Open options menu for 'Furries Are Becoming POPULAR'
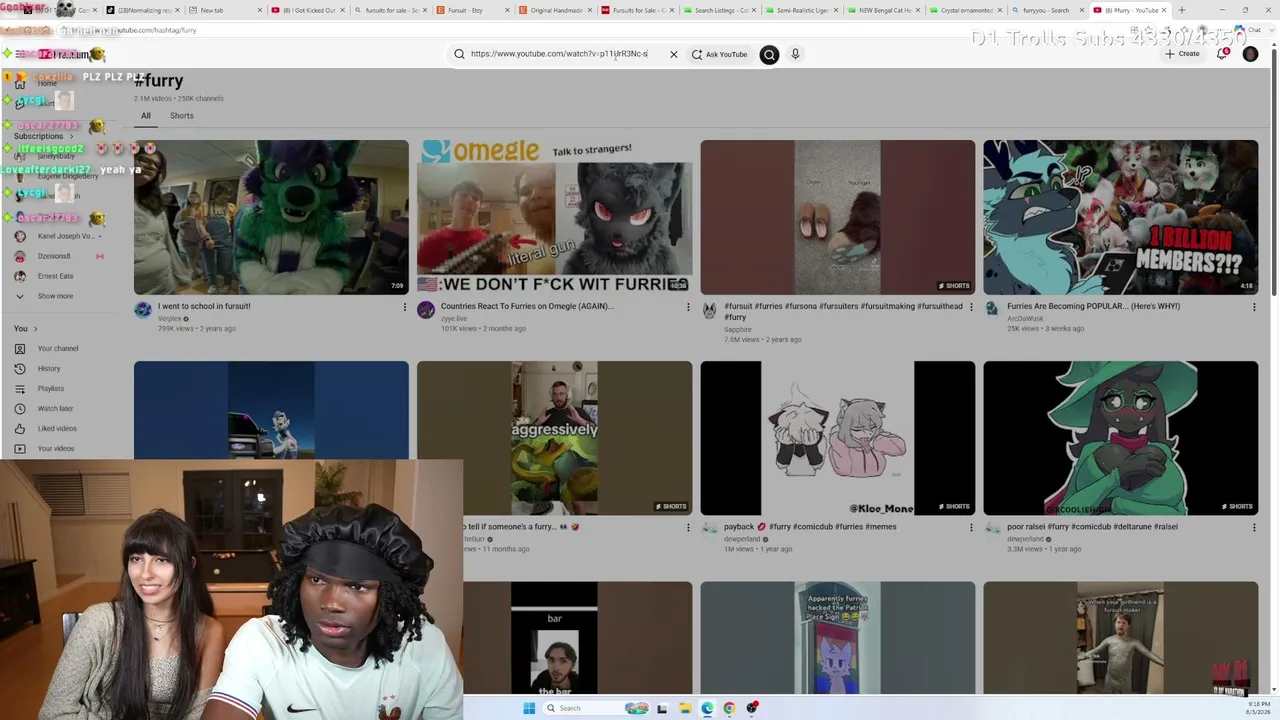This screenshot has width=1280, height=720. 1254,307
